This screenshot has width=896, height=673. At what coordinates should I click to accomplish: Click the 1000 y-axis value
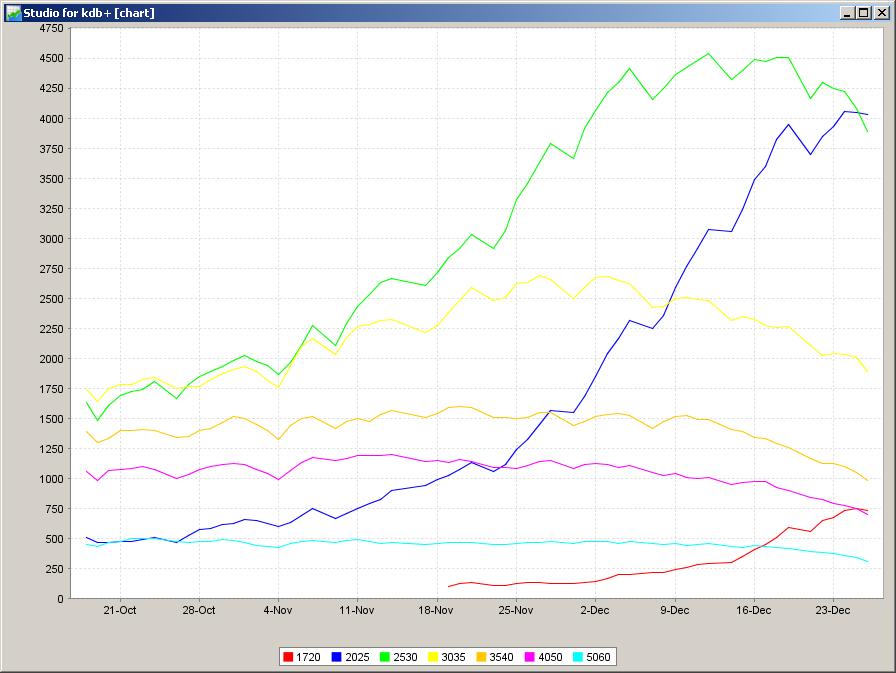coord(51,479)
